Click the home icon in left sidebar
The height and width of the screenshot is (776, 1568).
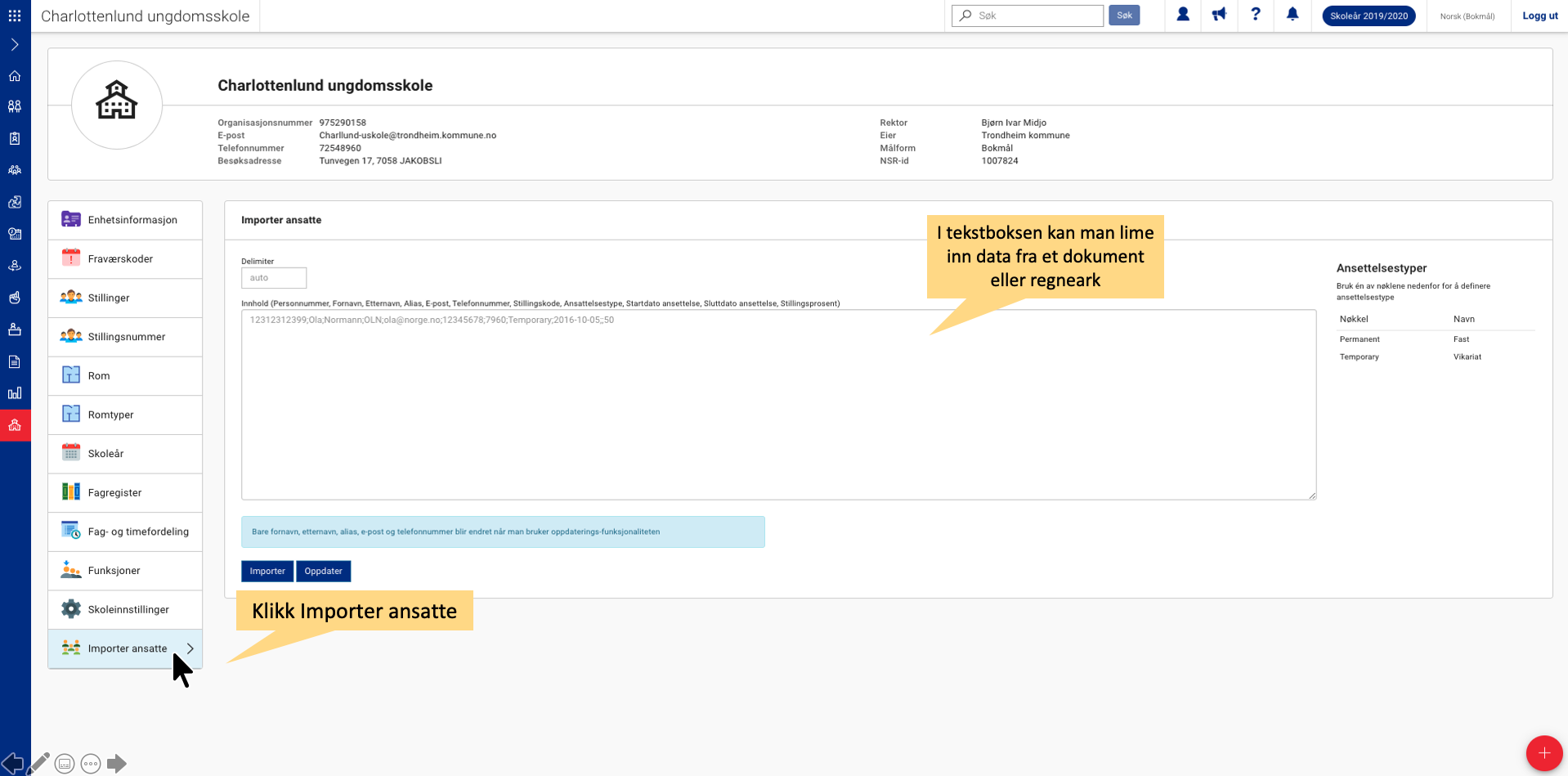coord(15,76)
